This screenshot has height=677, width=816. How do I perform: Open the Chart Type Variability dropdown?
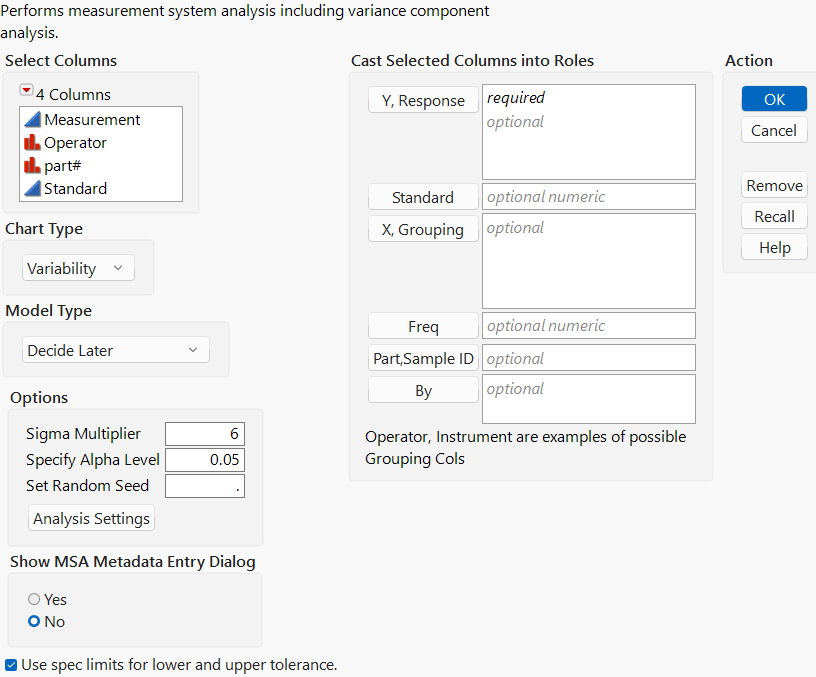pyautogui.click(x=78, y=268)
